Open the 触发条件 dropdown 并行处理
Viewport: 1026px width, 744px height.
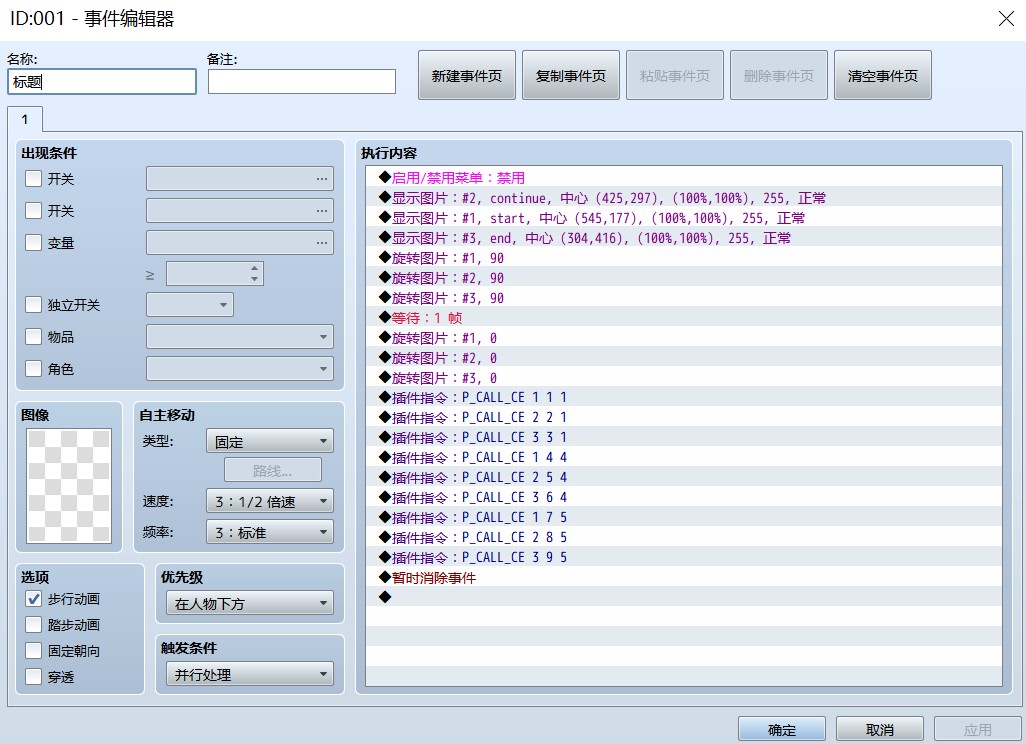[250, 675]
